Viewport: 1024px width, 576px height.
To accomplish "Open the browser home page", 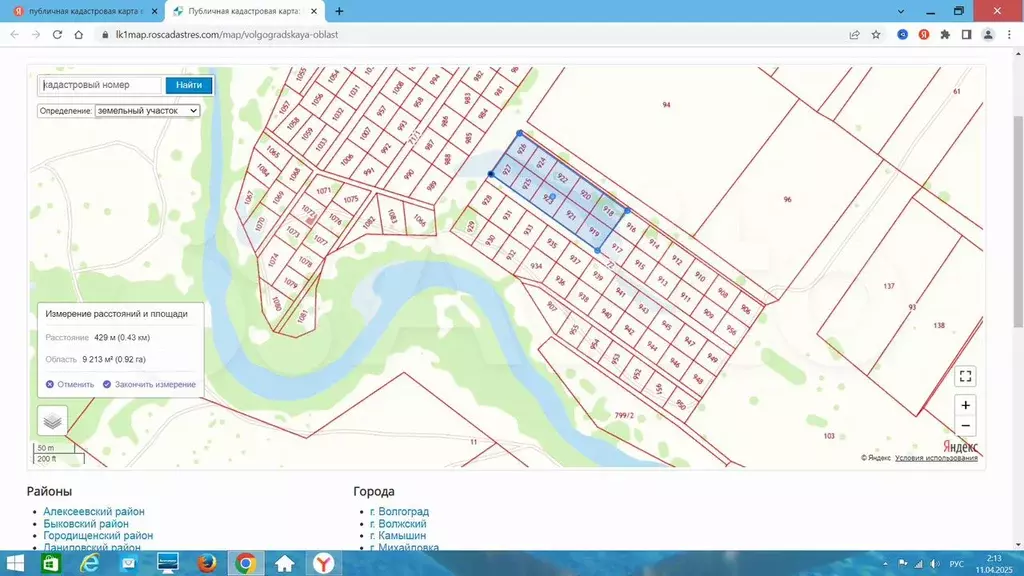I will (x=78, y=35).
